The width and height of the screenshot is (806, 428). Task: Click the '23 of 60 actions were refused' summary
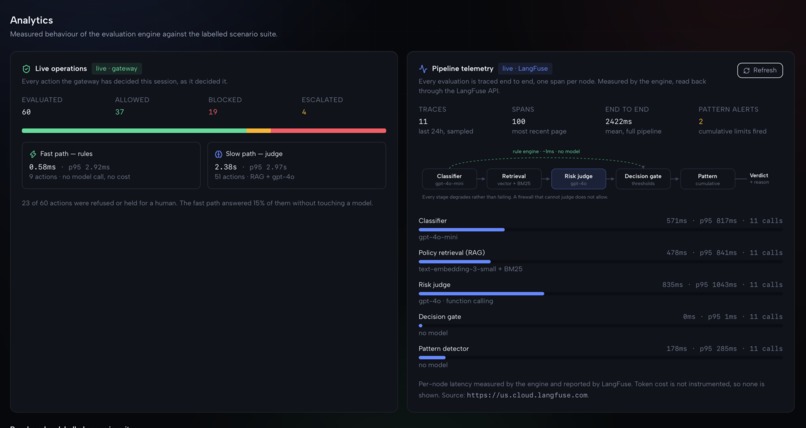click(x=197, y=203)
